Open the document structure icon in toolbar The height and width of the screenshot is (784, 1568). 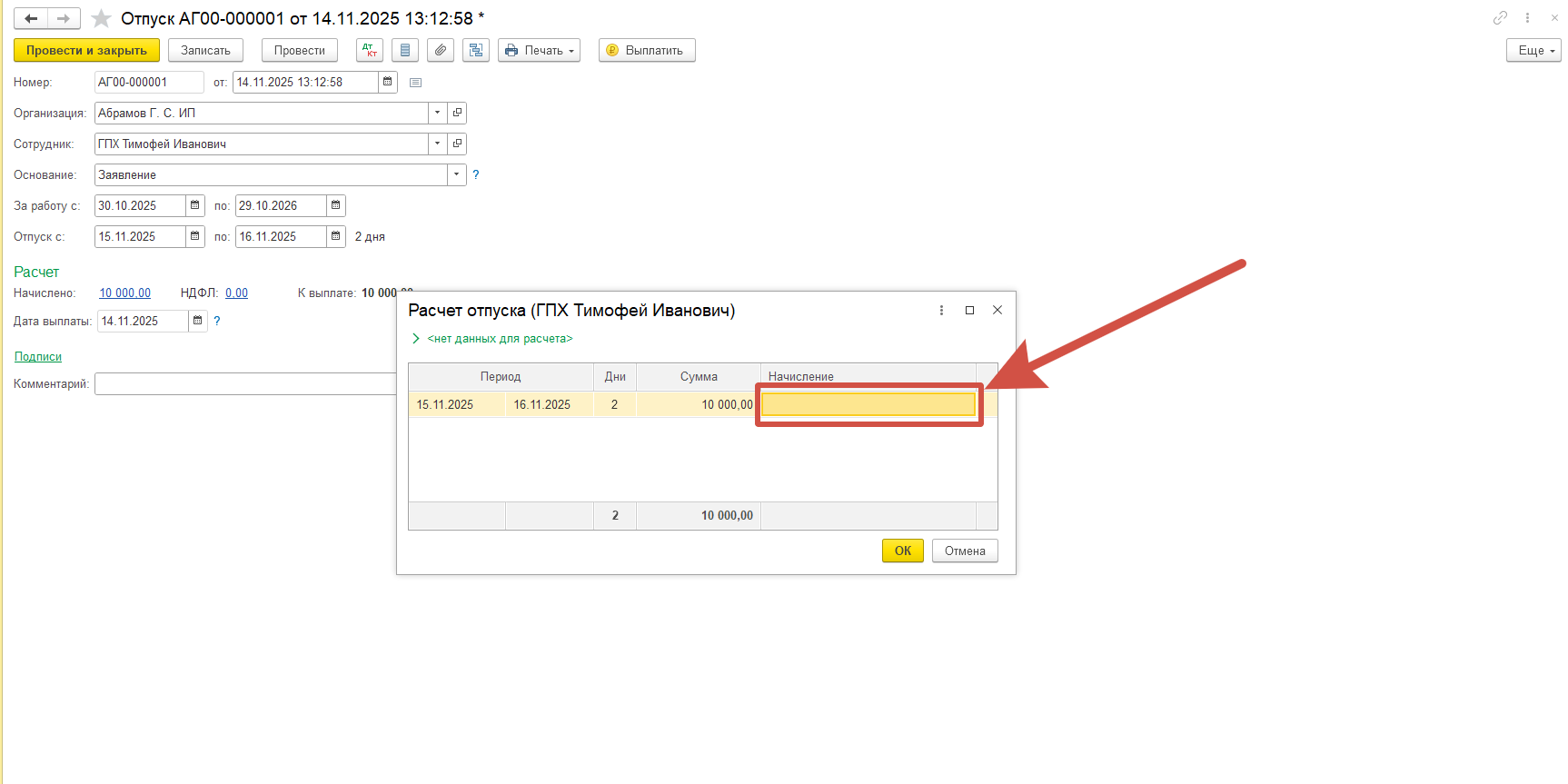pyautogui.click(x=476, y=50)
